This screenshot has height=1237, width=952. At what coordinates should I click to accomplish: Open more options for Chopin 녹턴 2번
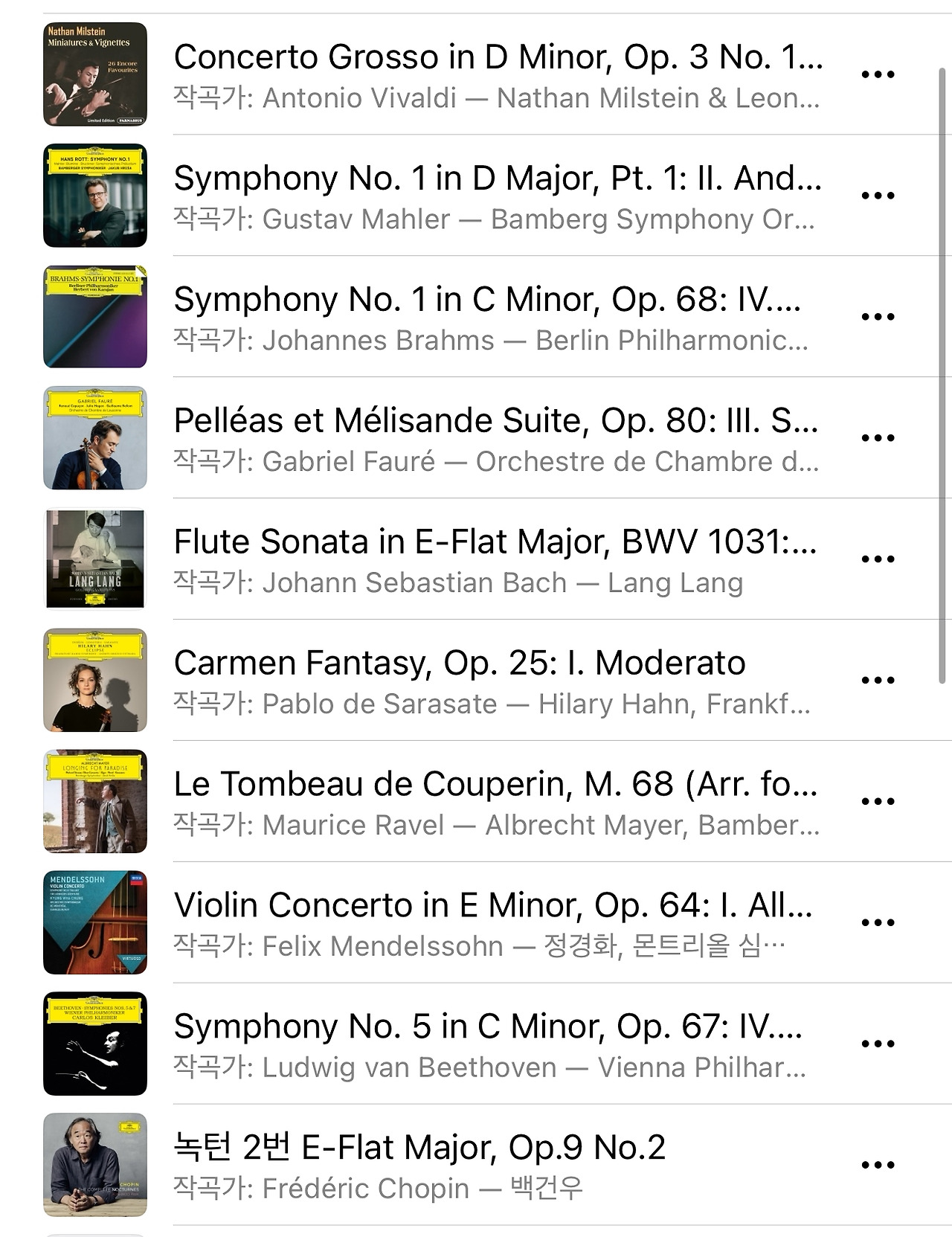click(x=878, y=1166)
